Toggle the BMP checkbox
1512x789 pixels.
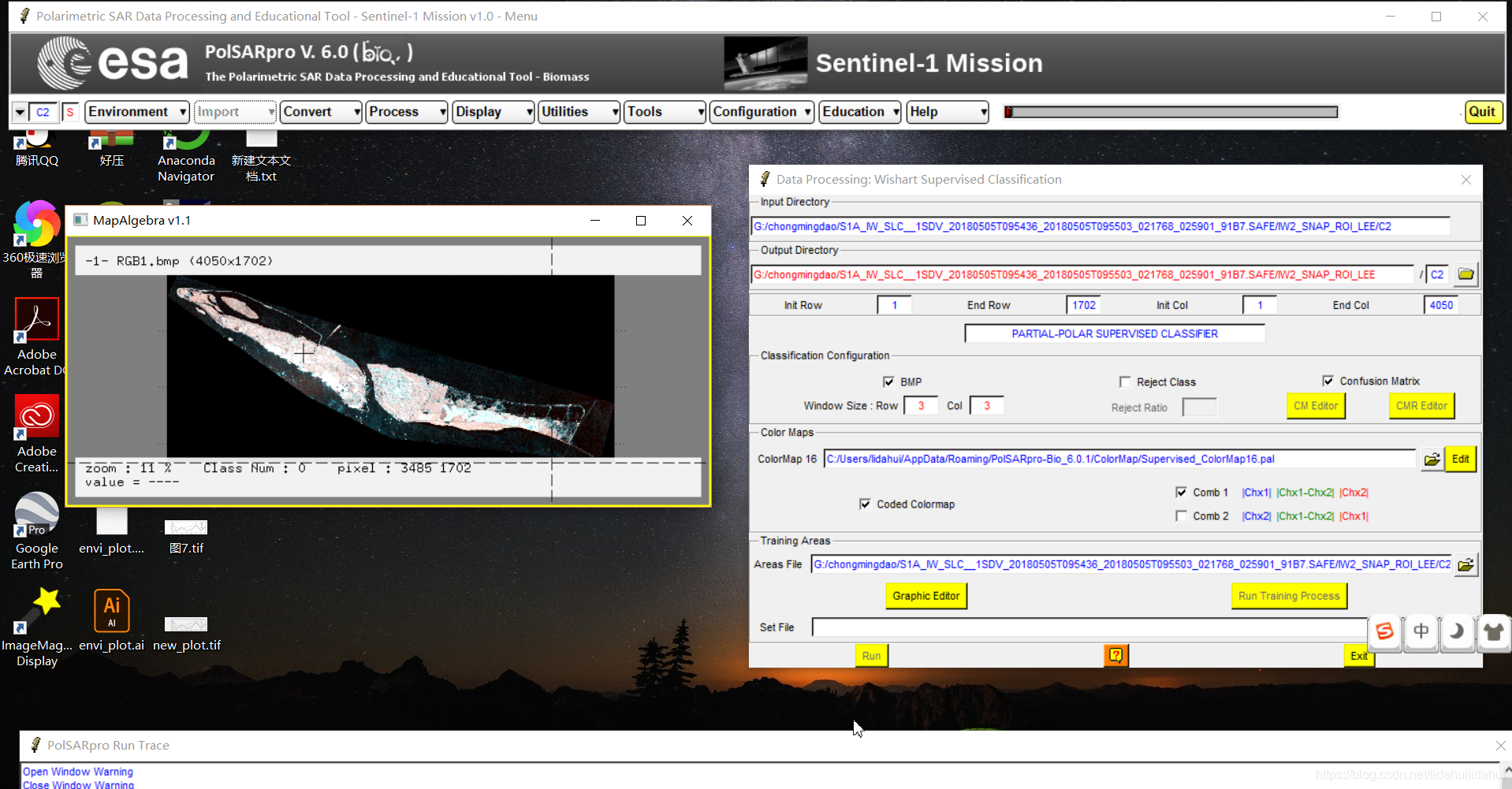888,381
